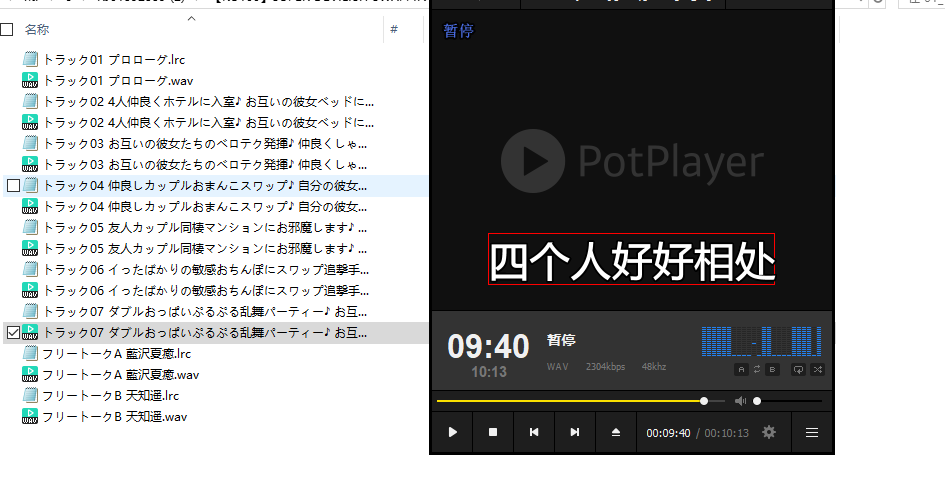945x482 pixels.
Task: Click icon of フリートークB 天知遥.lrc
Action: coord(30,396)
